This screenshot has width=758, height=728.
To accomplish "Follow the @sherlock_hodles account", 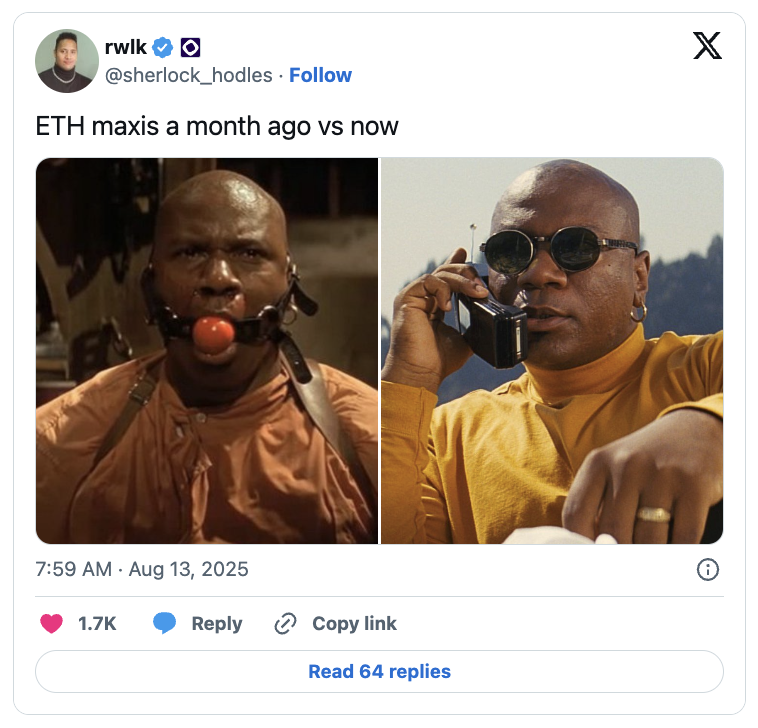I will pyautogui.click(x=320, y=75).
